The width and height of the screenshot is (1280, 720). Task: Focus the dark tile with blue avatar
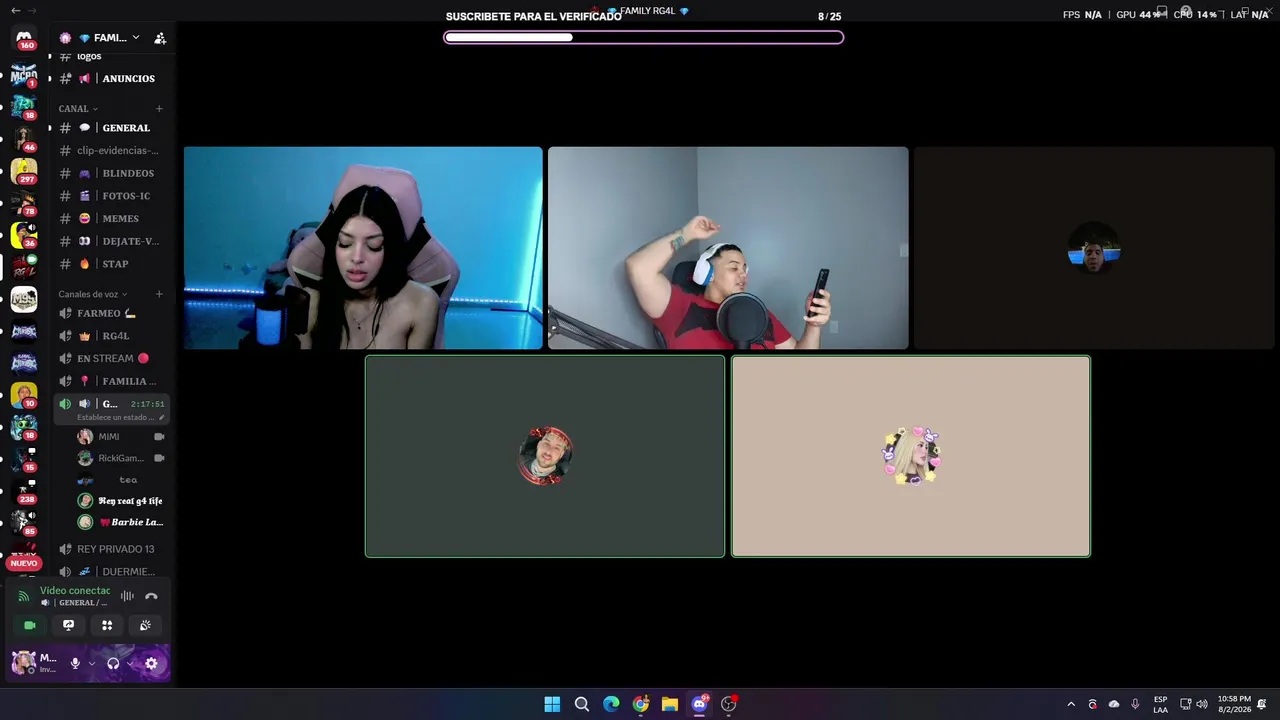point(1094,248)
